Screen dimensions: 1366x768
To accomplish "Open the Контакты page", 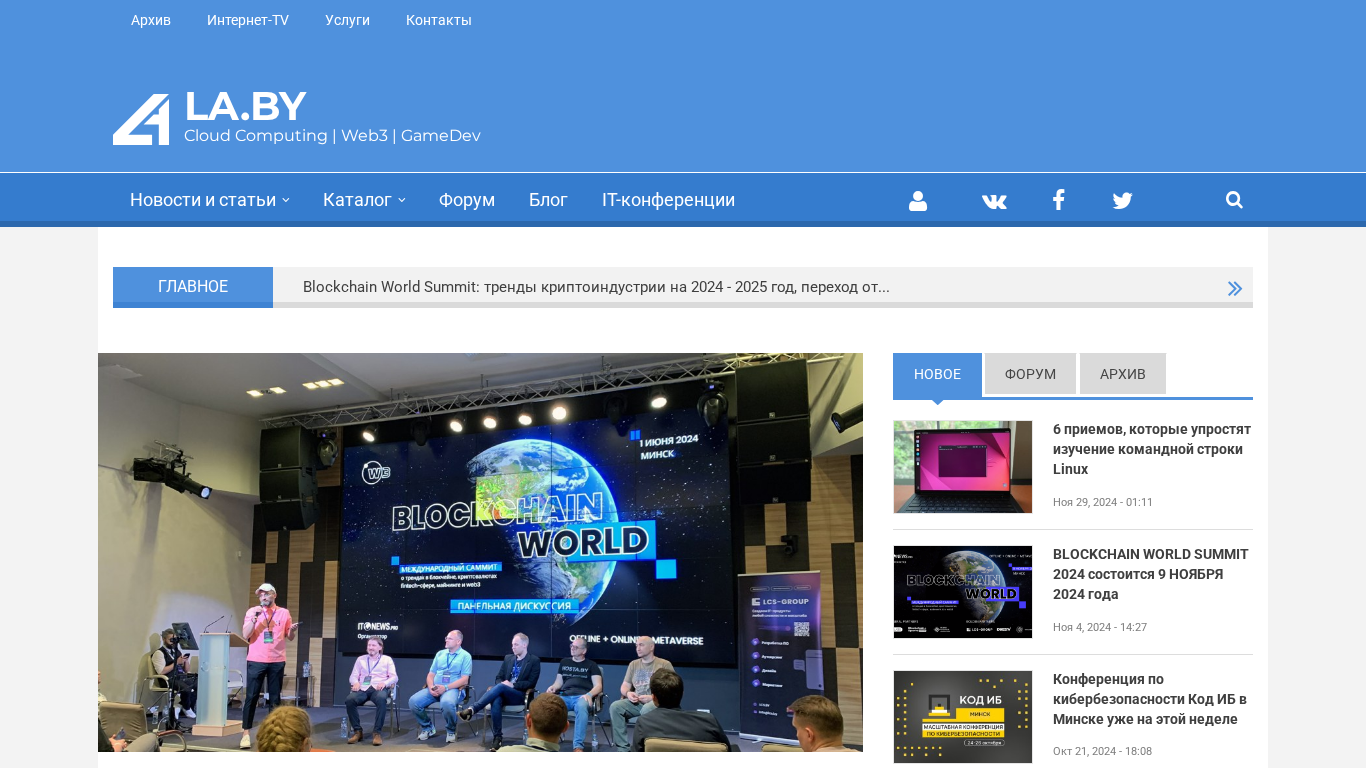I will (x=439, y=20).
